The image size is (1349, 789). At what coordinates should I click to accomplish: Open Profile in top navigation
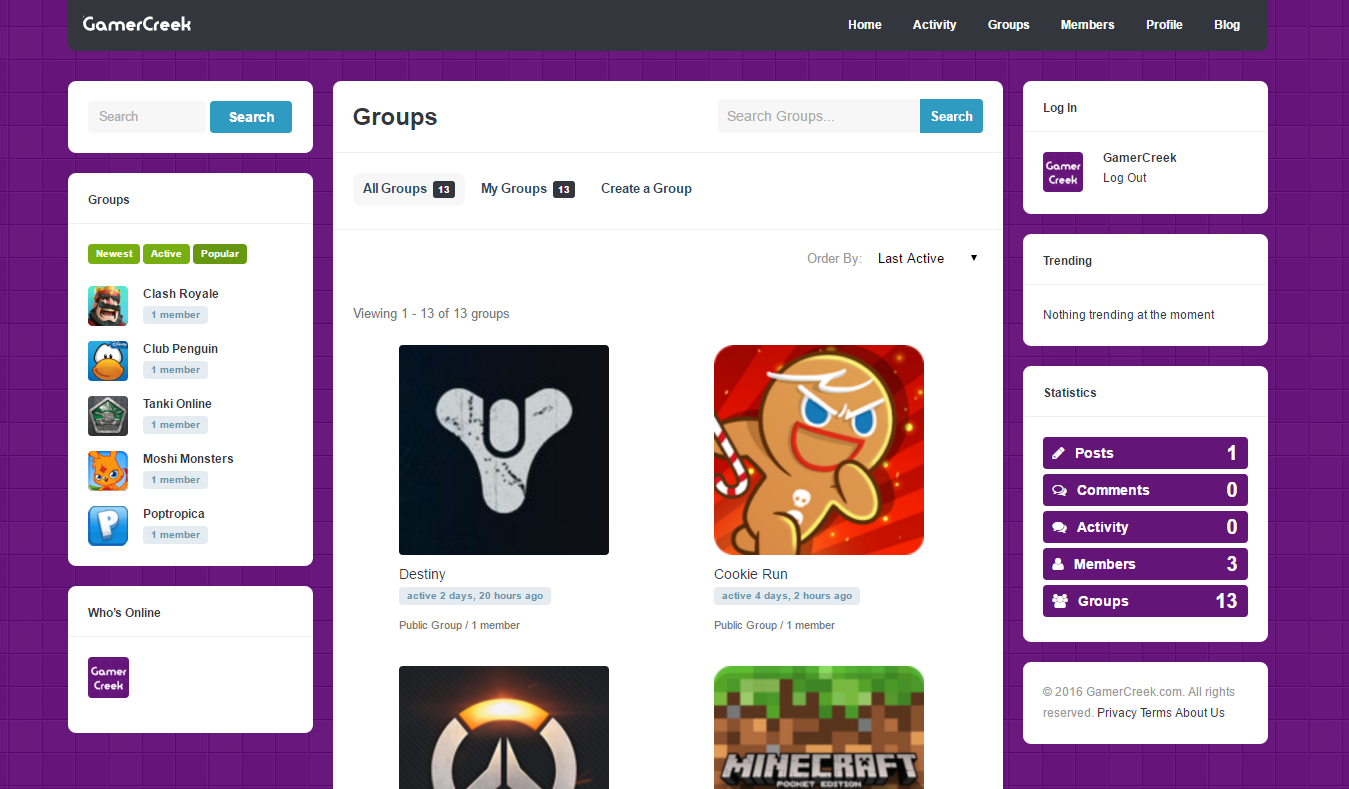pyautogui.click(x=1164, y=25)
